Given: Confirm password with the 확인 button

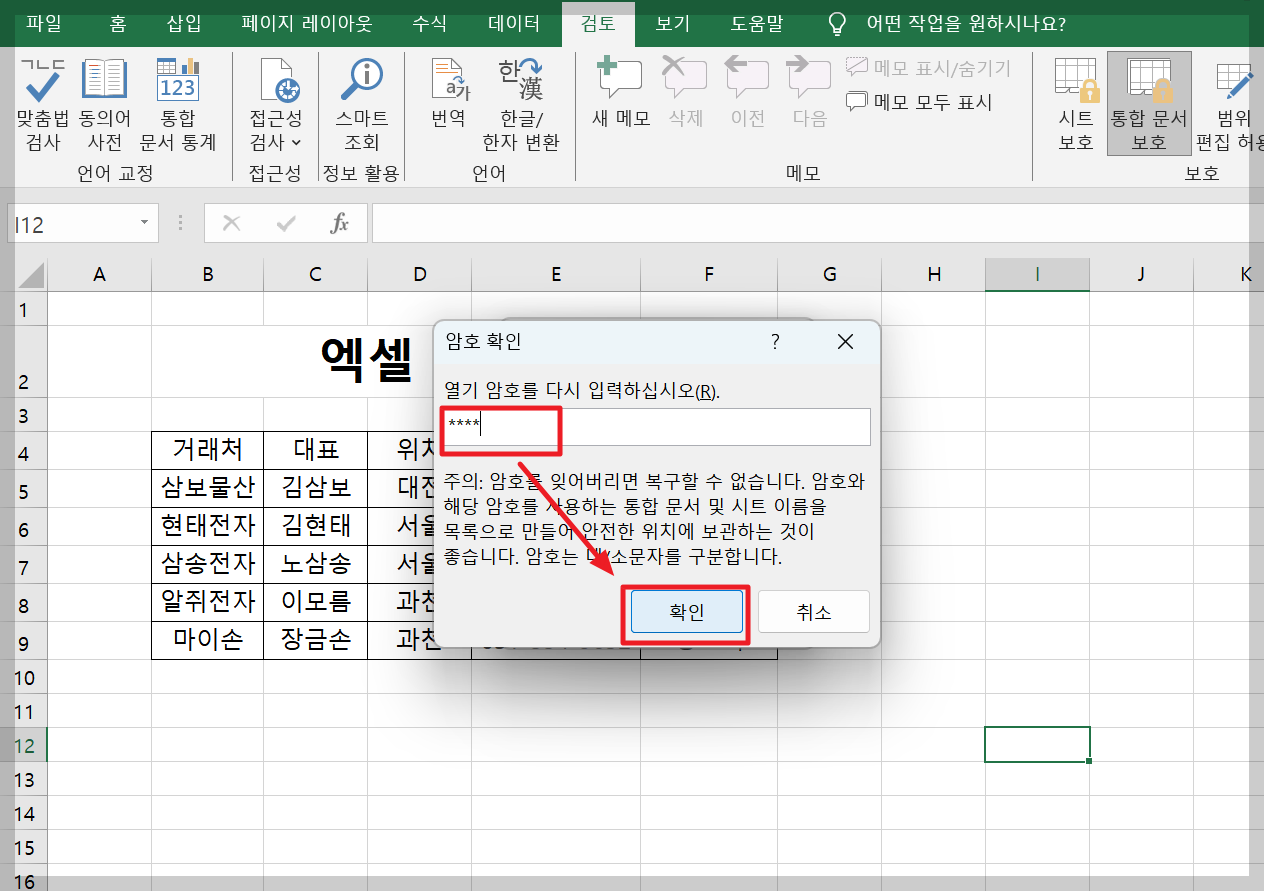Looking at the screenshot, I should pos(685,614).
